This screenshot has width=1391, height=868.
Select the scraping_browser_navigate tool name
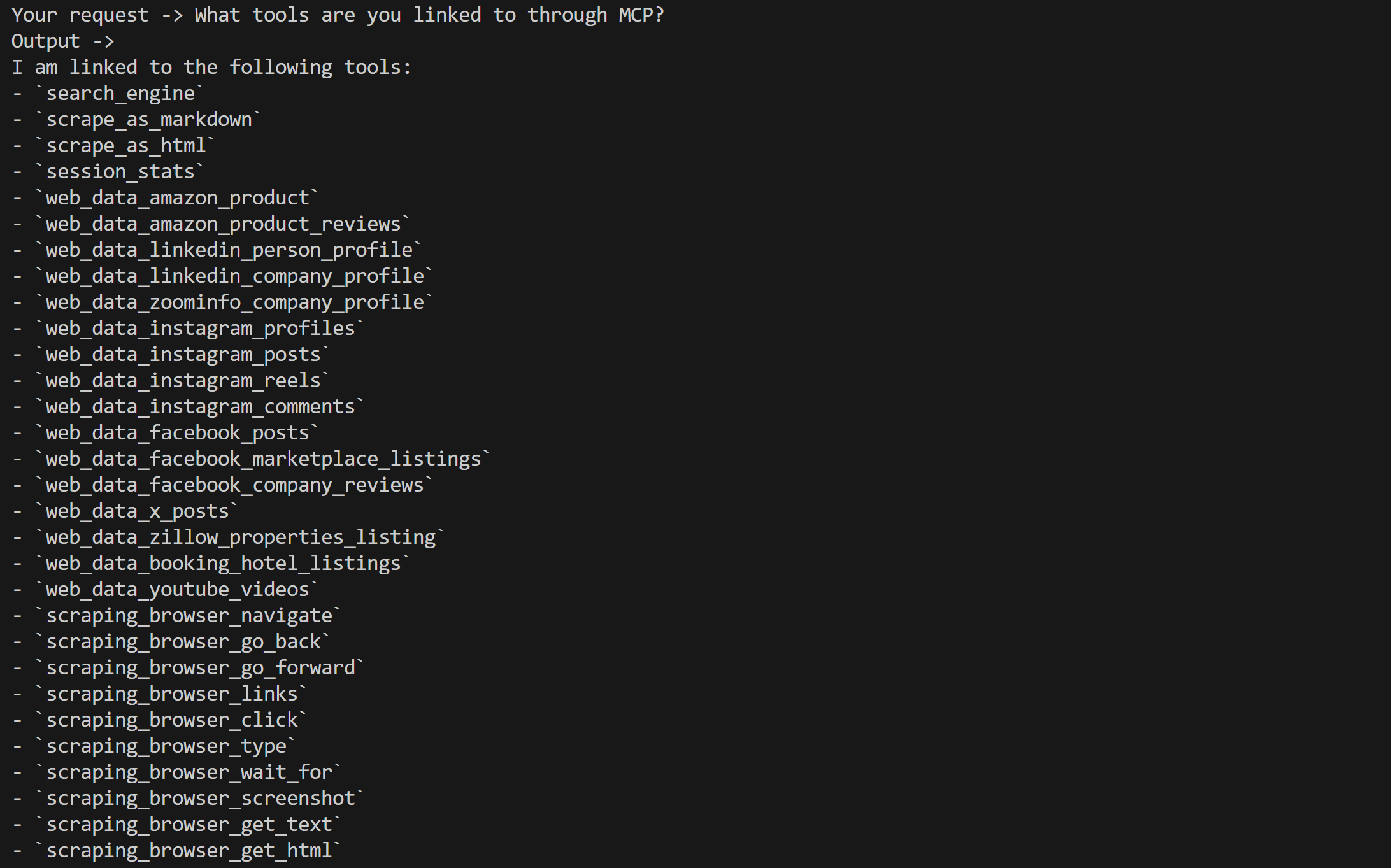coord(189,616)
